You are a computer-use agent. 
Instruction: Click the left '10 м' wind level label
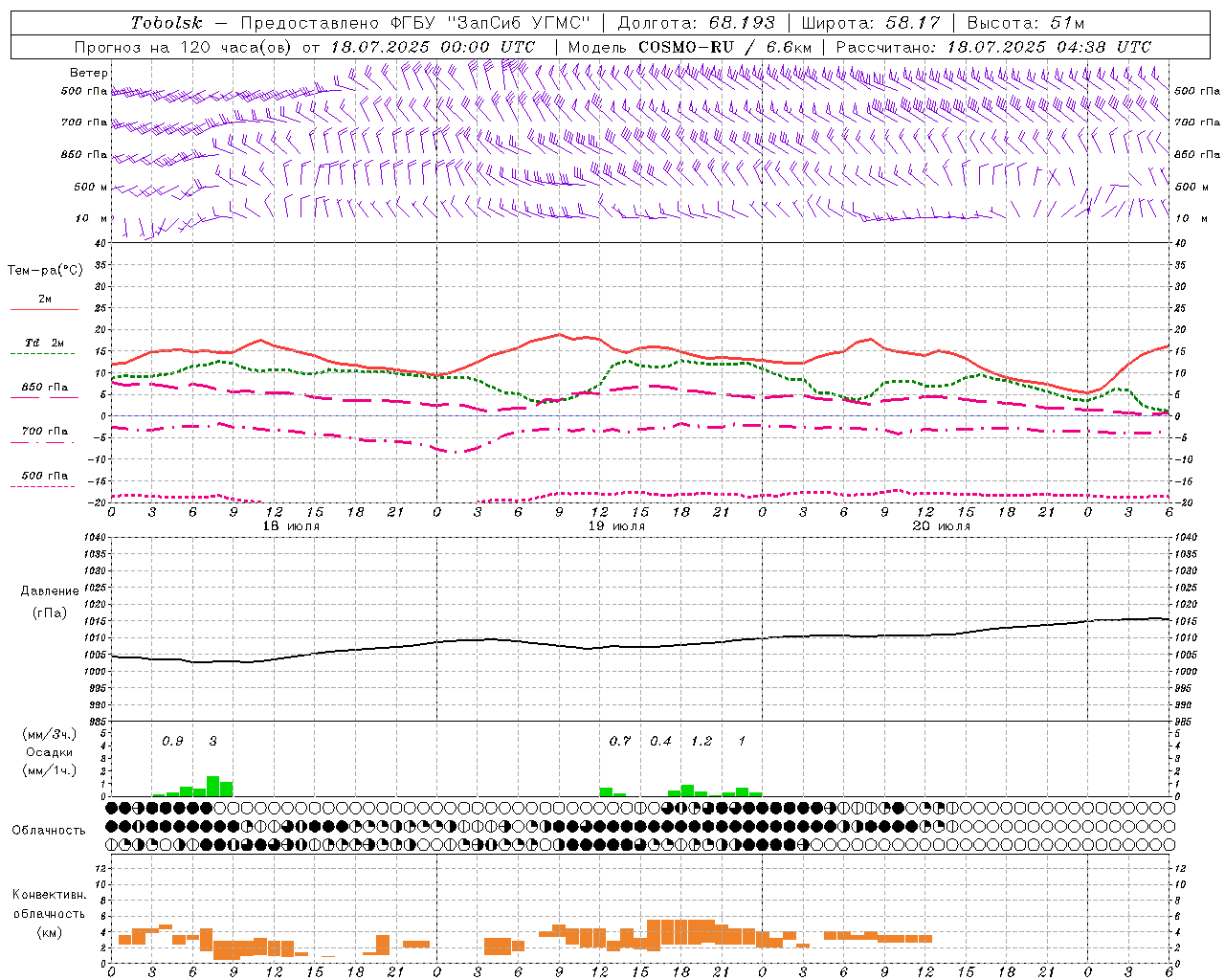92,218
